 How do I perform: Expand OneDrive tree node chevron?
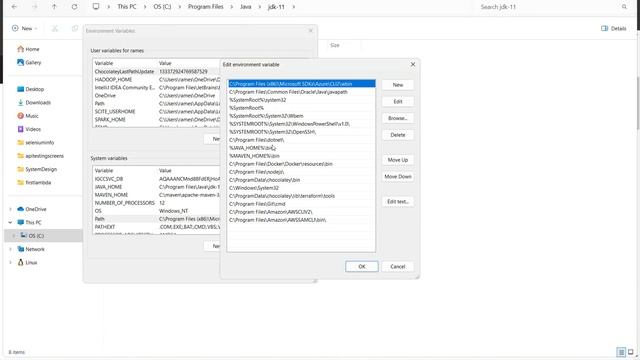point(10,209)
